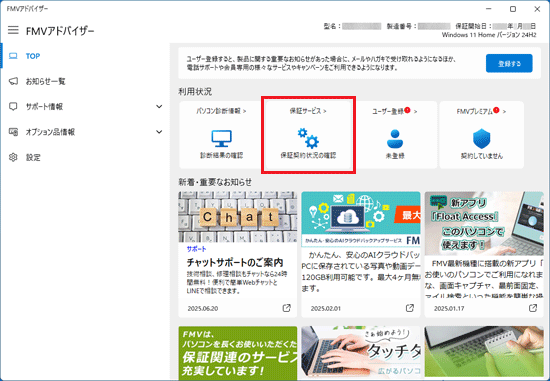
Task: Click the 登録する button
Action: 509,64
